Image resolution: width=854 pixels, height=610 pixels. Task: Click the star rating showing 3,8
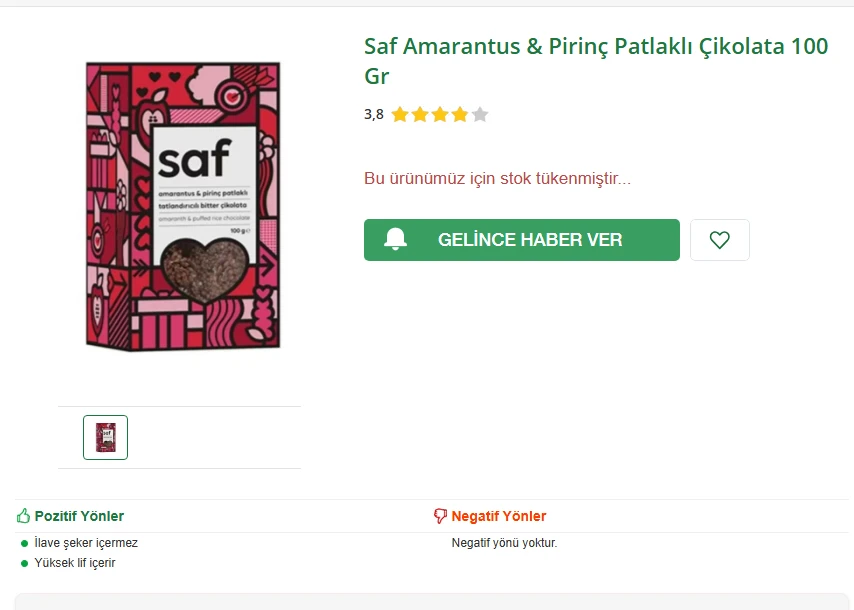click(440, 114)
